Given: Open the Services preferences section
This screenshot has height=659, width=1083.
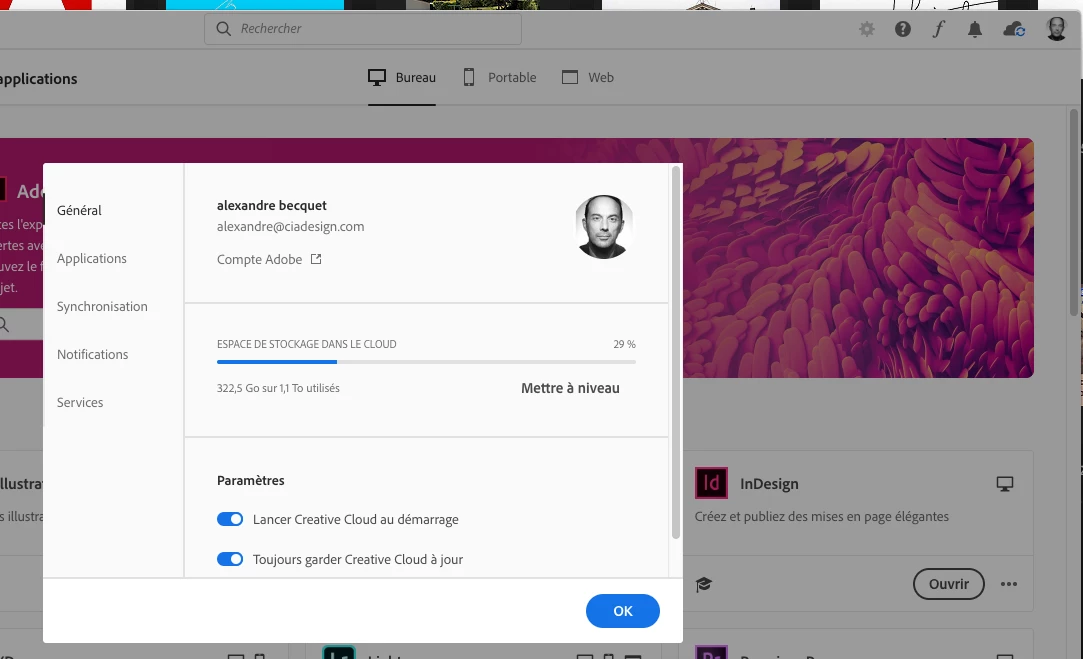Looking at the screenshot, I should [x=80, y=403].
